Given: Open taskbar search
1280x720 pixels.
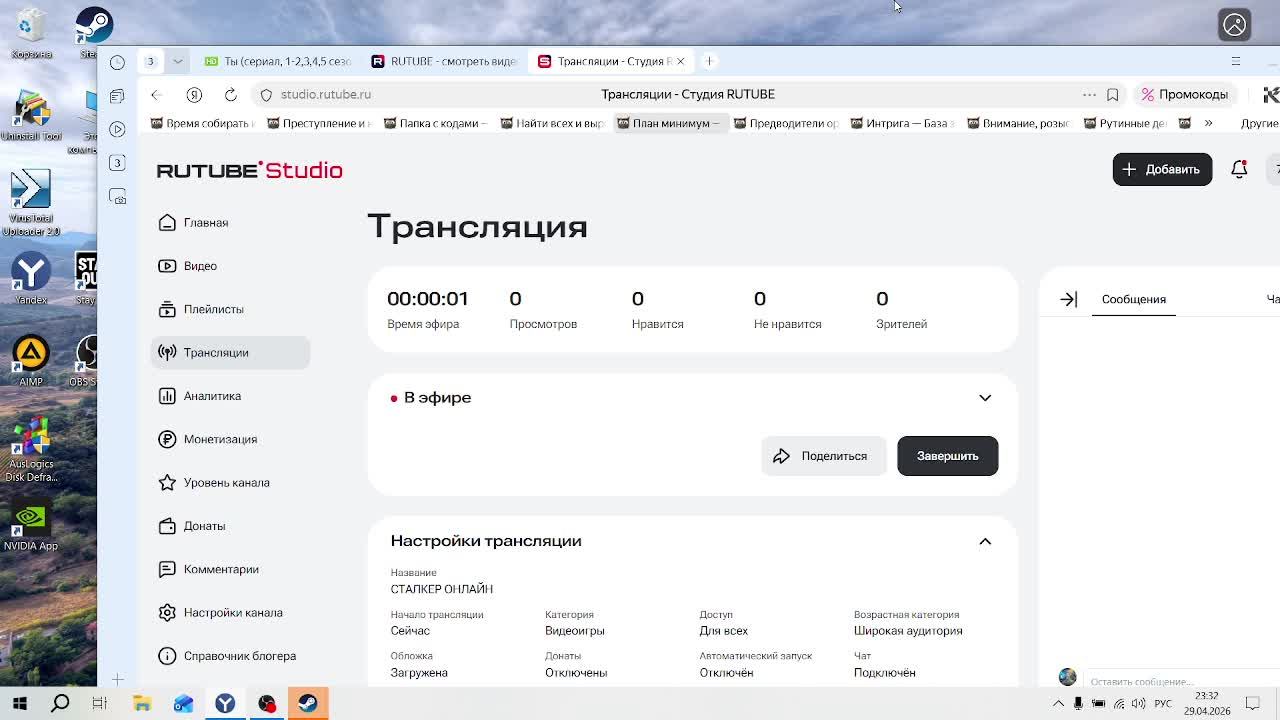Looking at the screenshot, I should [60, 703].
